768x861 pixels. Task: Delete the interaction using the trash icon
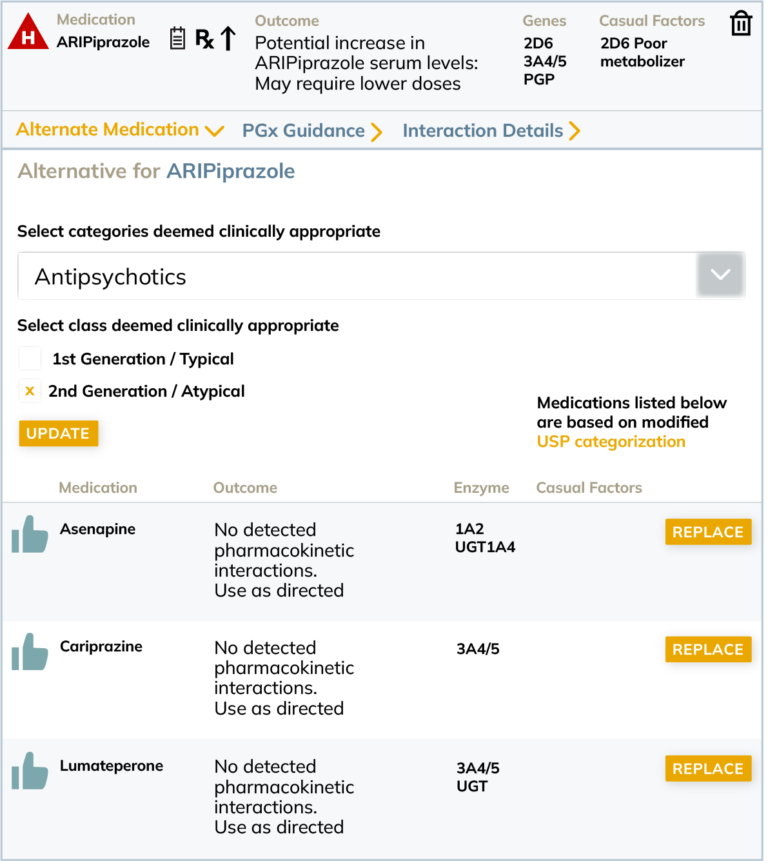pos(740,22)
